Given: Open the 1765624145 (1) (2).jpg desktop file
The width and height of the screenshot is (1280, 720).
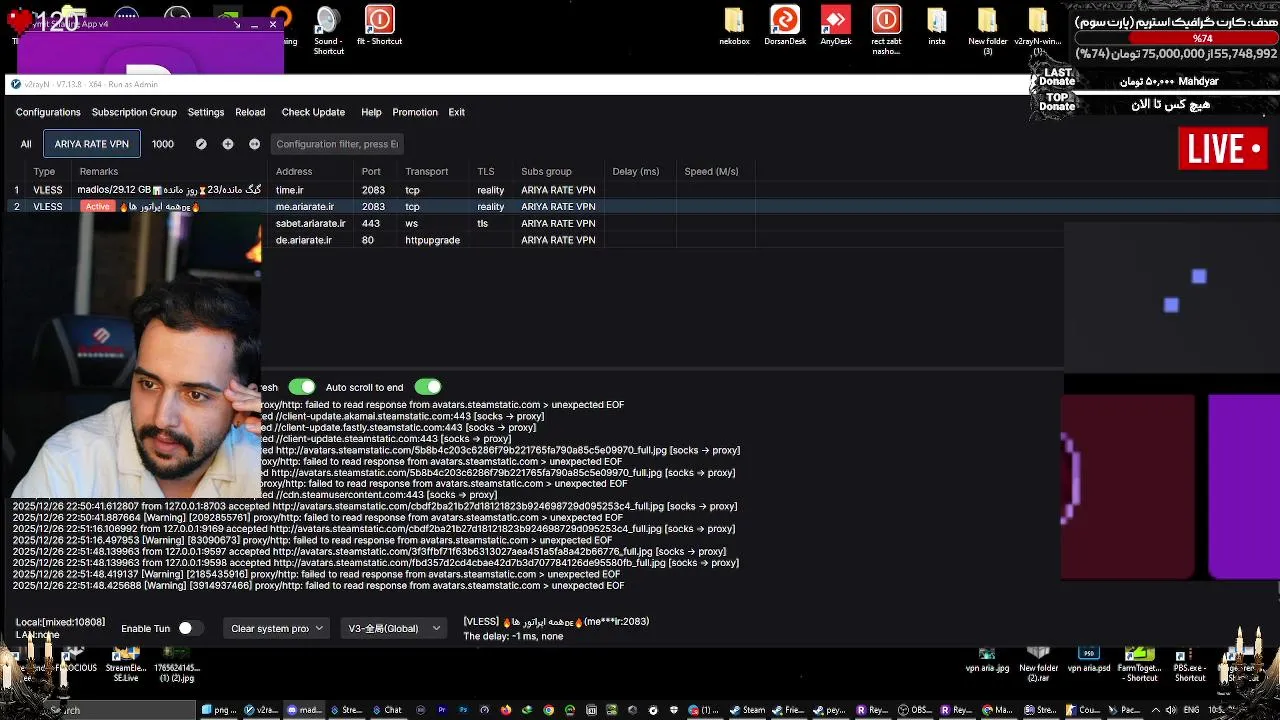Looking at the screenshot, I should [177, 664].
